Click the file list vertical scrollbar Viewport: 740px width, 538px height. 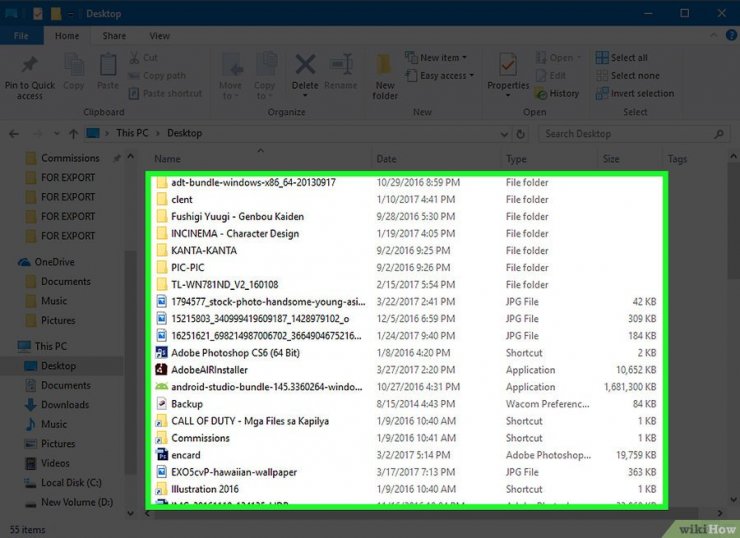pos(732,330)
